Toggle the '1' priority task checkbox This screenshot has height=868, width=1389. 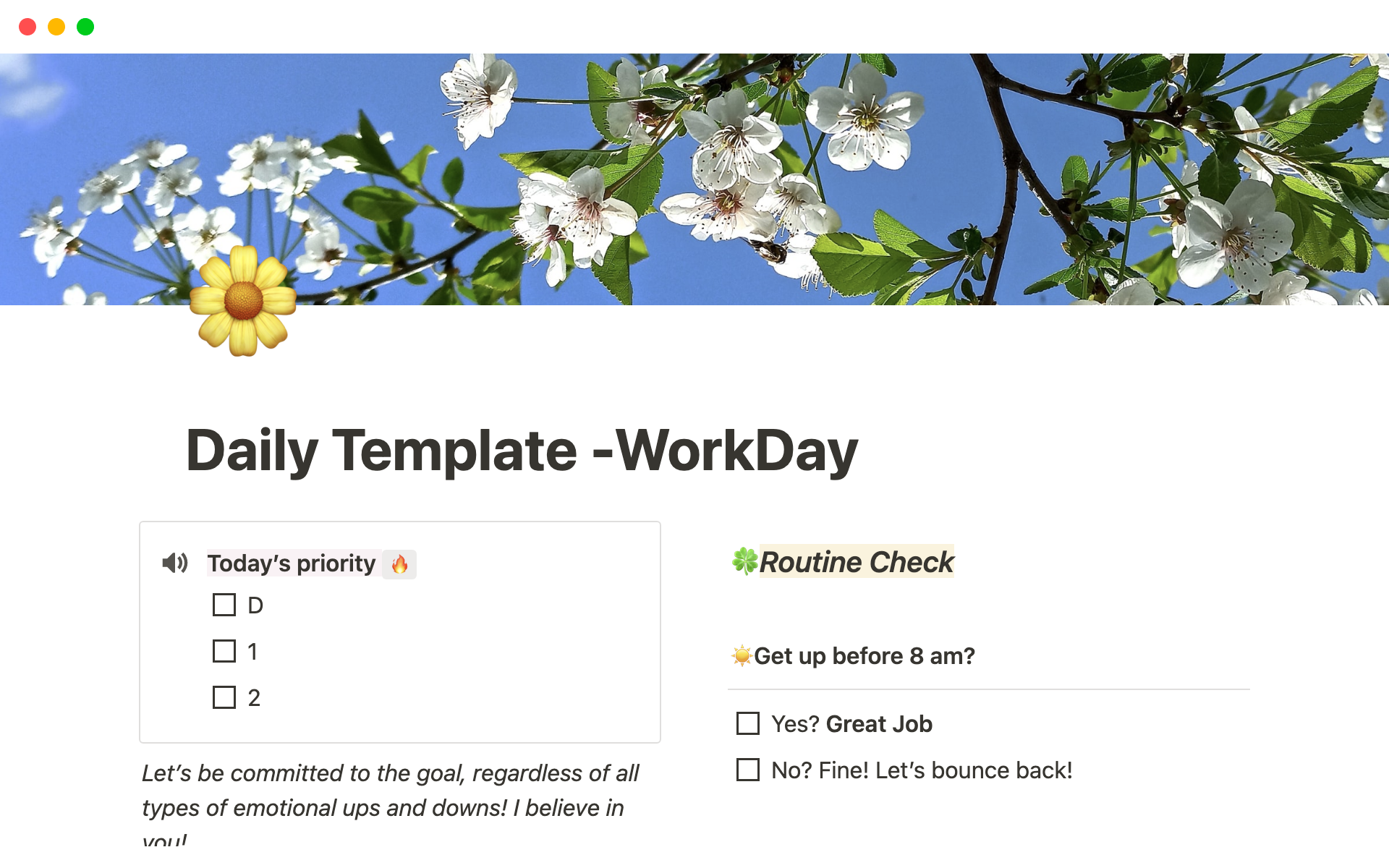pyautogui.click(x=223, y=651)
